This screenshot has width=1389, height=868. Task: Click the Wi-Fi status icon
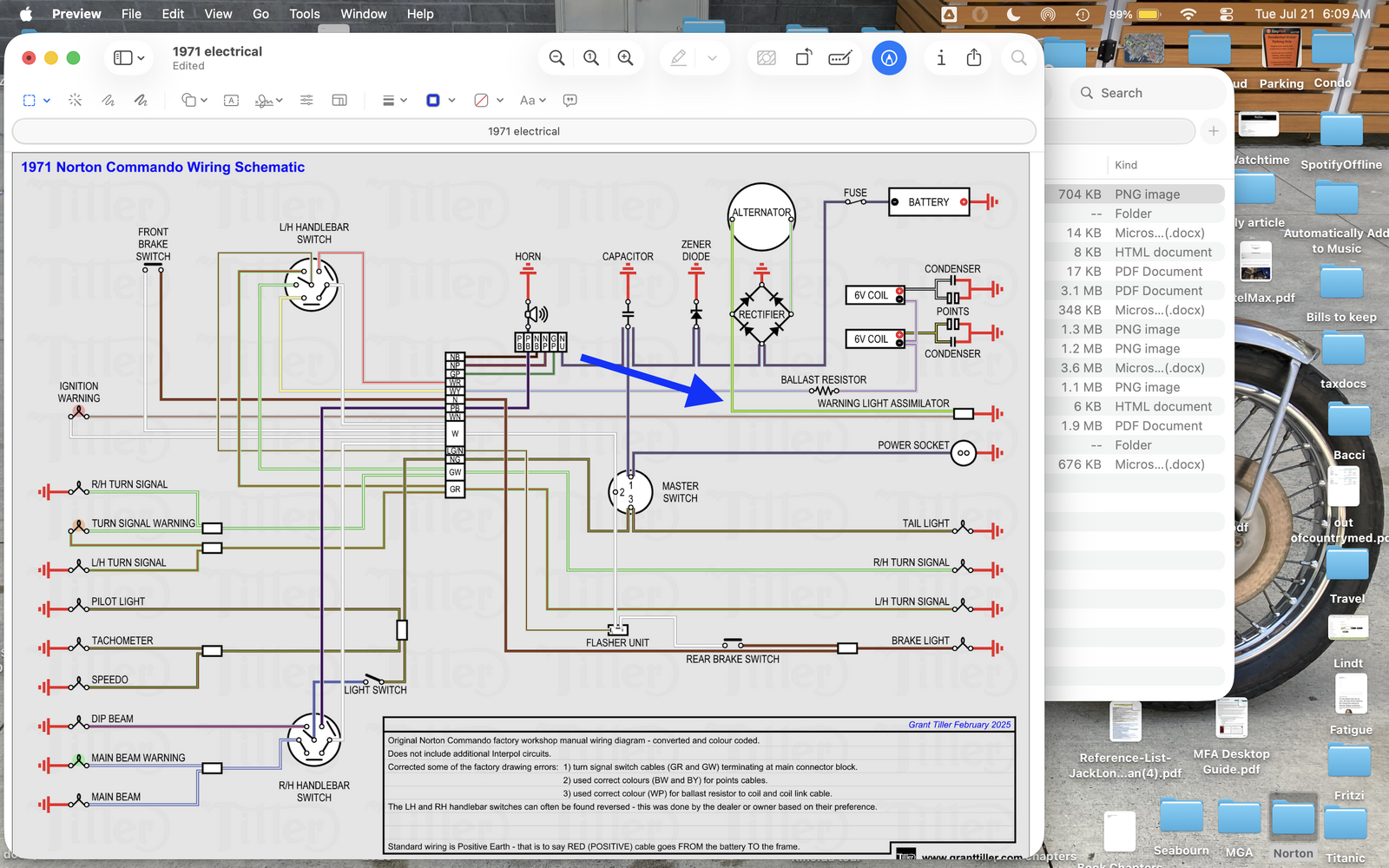pos(1188,14)
